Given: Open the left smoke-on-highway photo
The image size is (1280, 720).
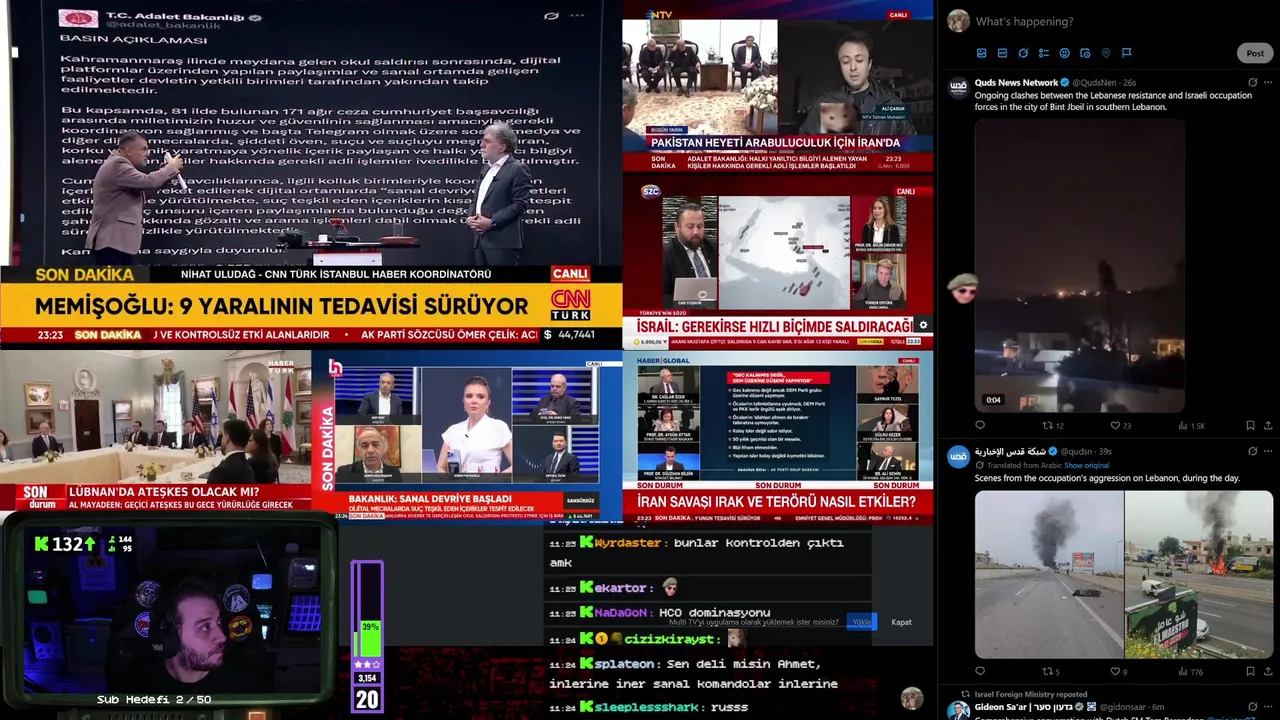Looking at the screenshot, I should coord(1049,574).
